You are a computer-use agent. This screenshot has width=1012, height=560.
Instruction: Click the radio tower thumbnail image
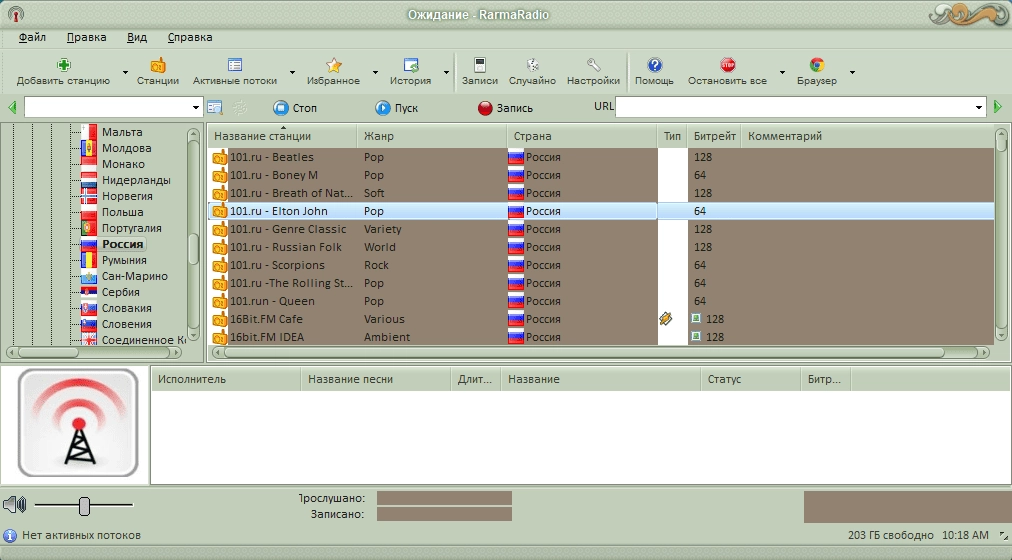[77, 423]
